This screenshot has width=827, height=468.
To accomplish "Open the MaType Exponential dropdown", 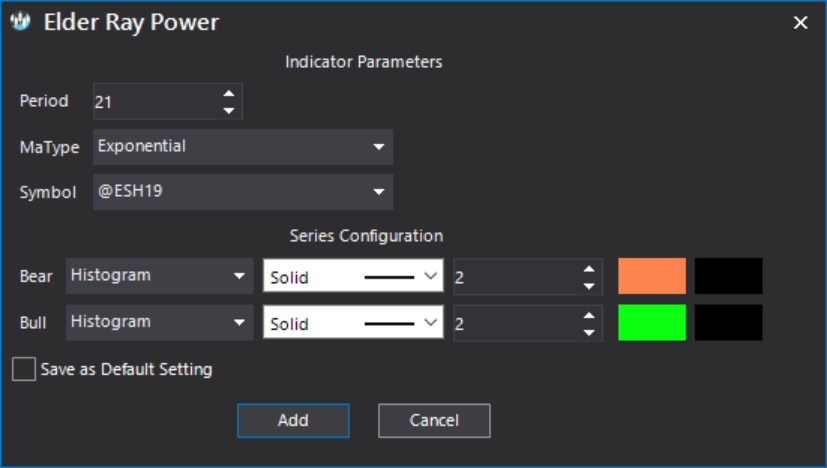I will (243, 147).
